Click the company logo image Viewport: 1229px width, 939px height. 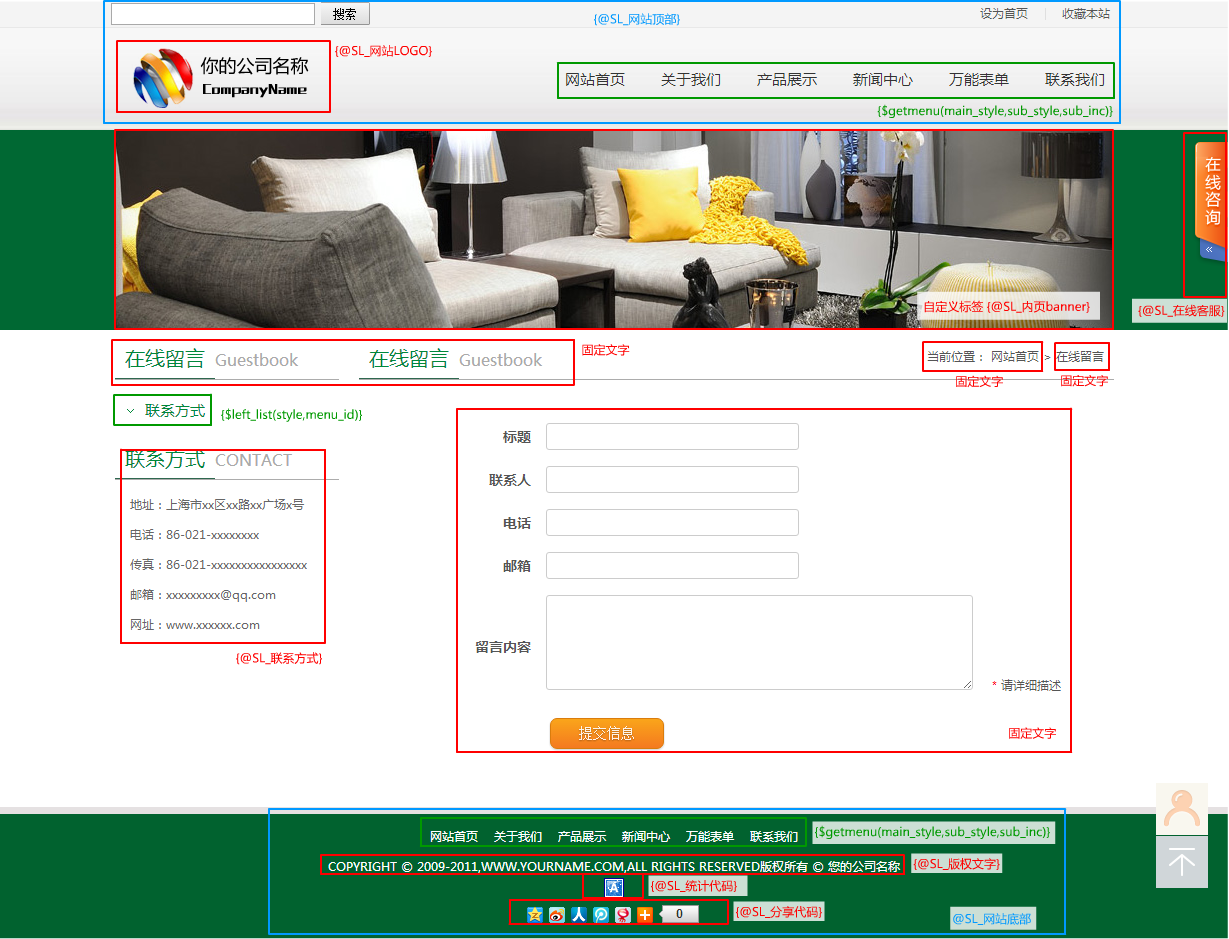tap(163, 78)
